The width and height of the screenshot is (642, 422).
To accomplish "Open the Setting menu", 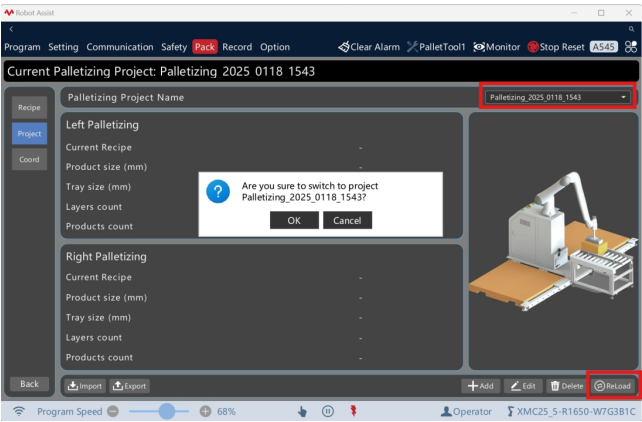I will tap(63, 47).
